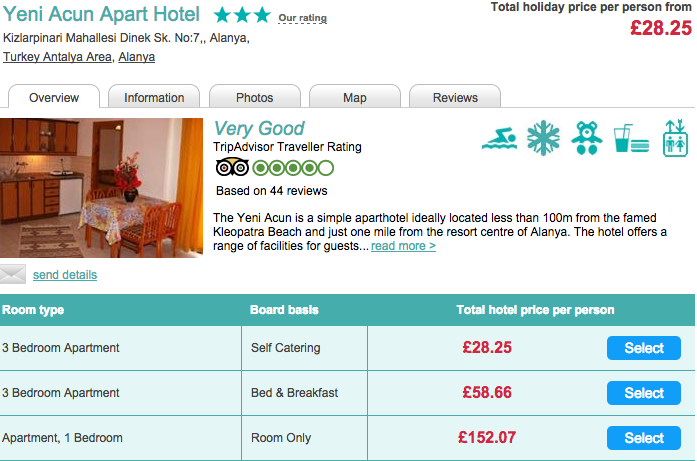Click the elevator lift icon
Viewport: 697px width, 461px height.
[675, 138]
